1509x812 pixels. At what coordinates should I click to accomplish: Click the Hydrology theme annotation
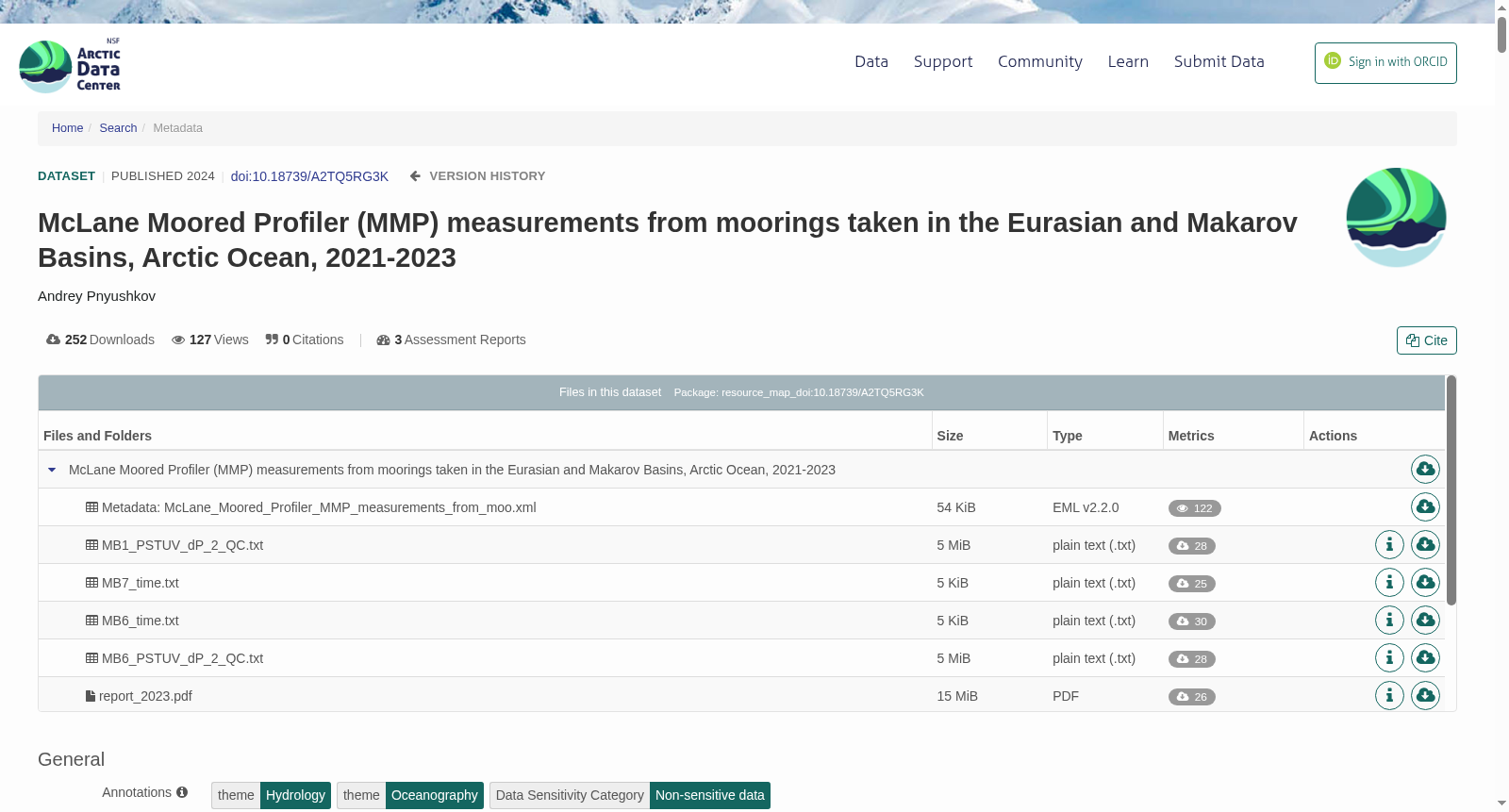point(295,795)
